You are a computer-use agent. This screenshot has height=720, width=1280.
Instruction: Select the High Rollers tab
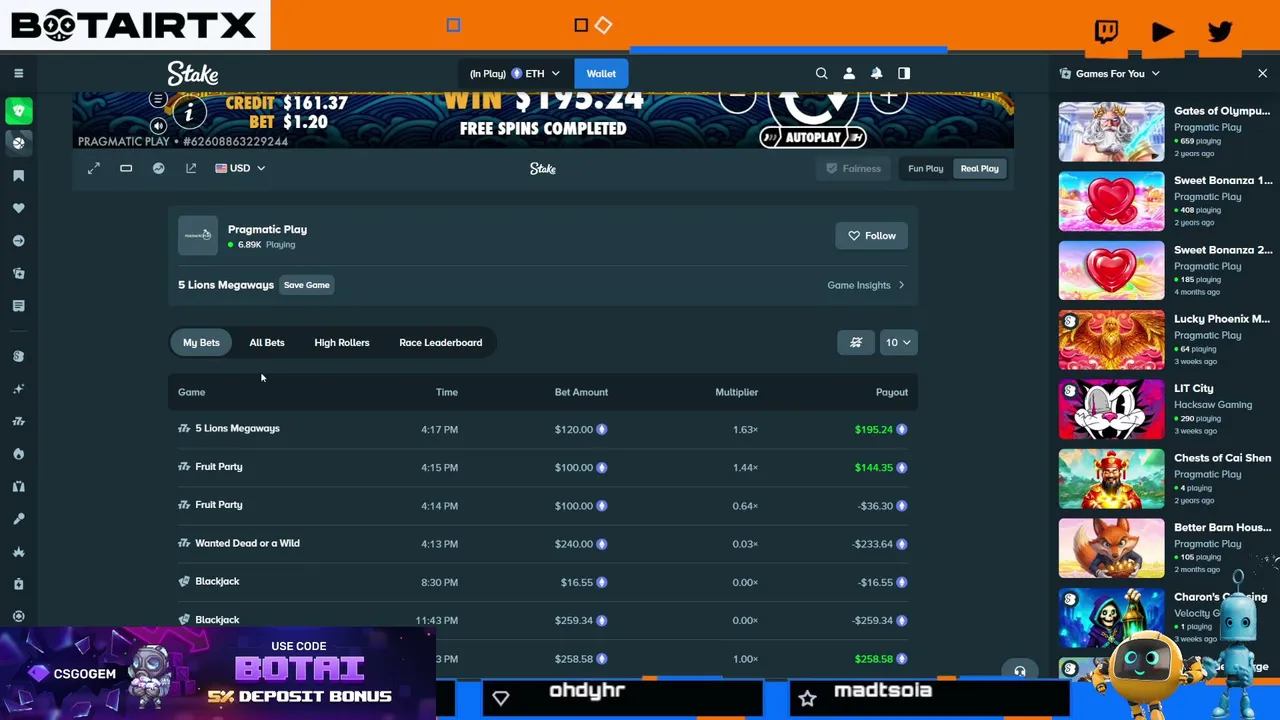point(342,342)
